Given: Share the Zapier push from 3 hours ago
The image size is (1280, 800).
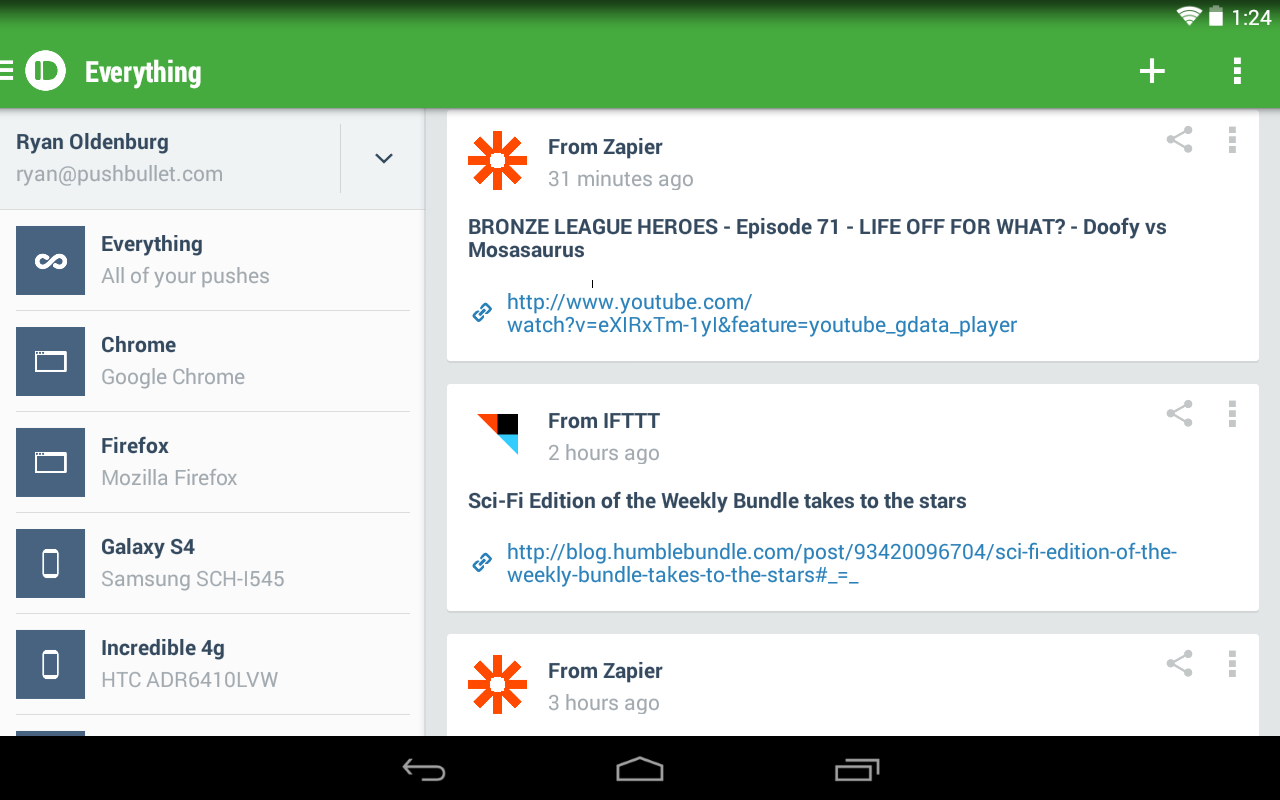Looking at the screenshot, I should pyautogui.click(x=1180, y=664).
